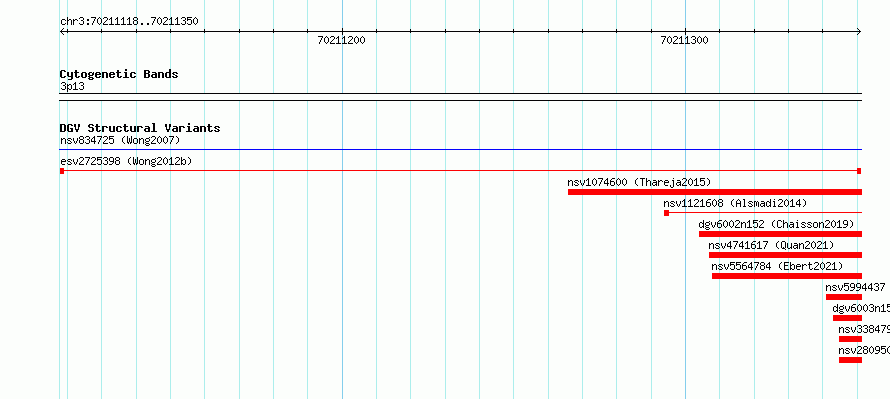This screenshot has height=399, width=890.
Task: Click the 70211200 ruler coordinate label
Action: [342, 40]
